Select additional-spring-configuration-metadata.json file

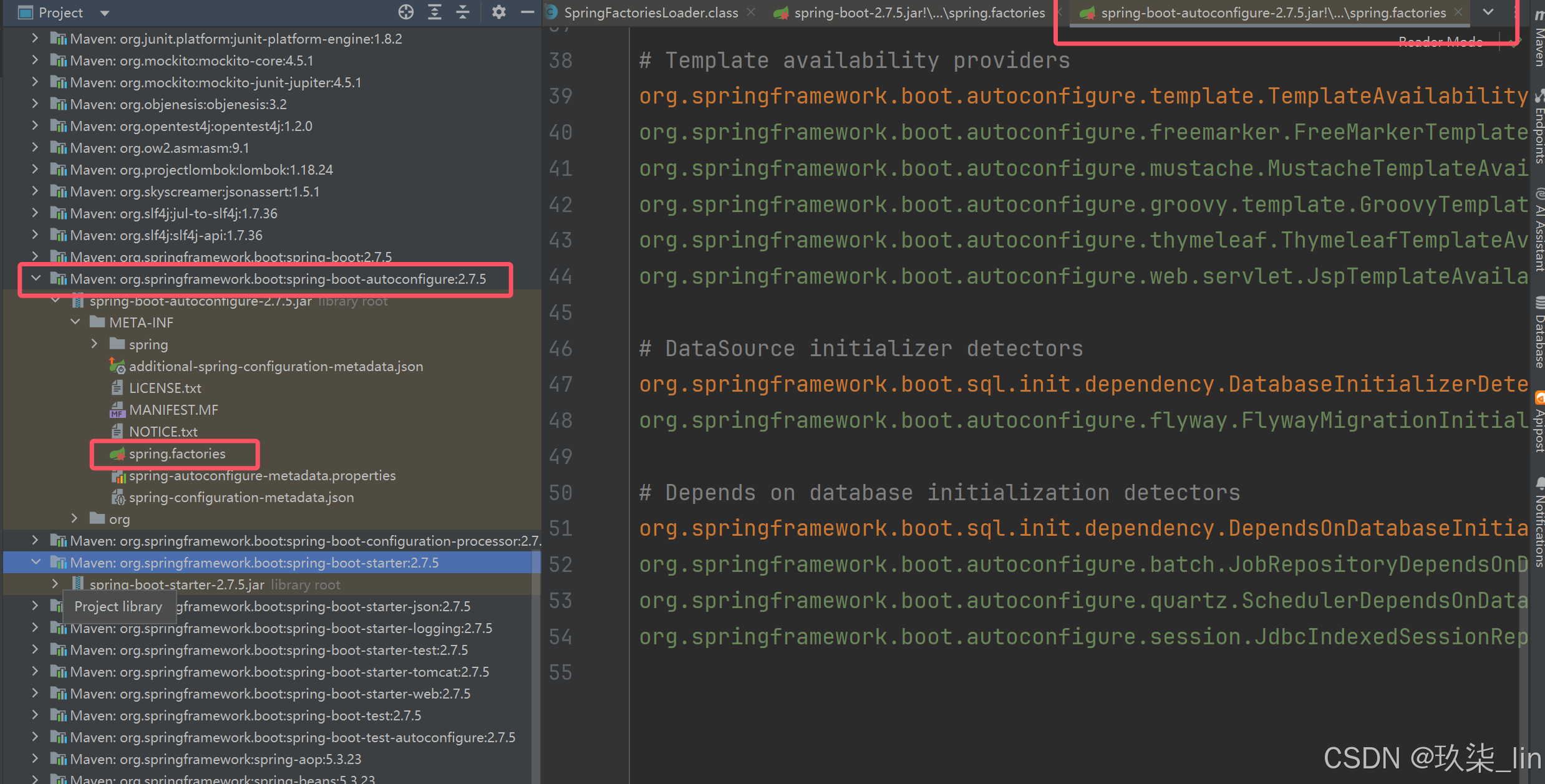pos(275,366)
